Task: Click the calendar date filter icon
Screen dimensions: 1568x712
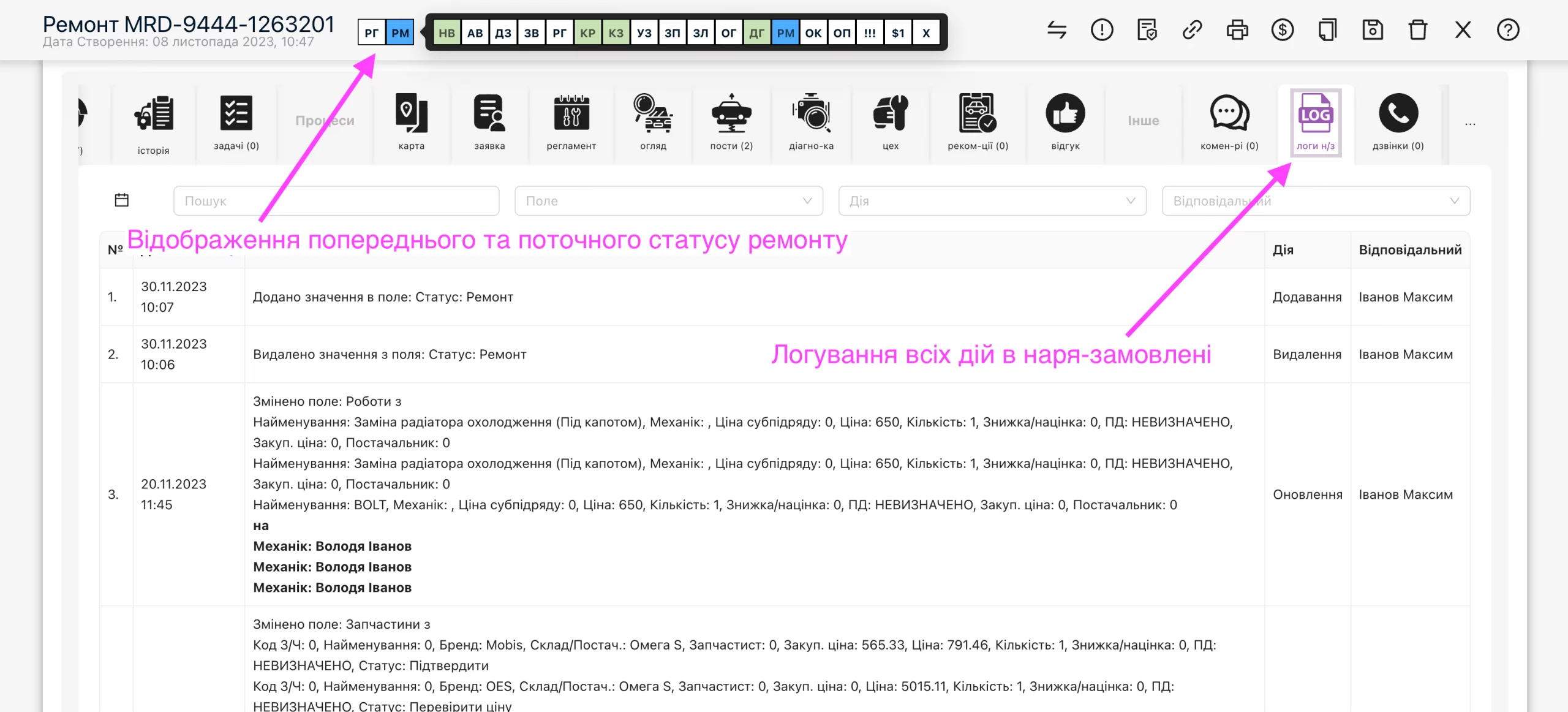Action: point(122,200)
